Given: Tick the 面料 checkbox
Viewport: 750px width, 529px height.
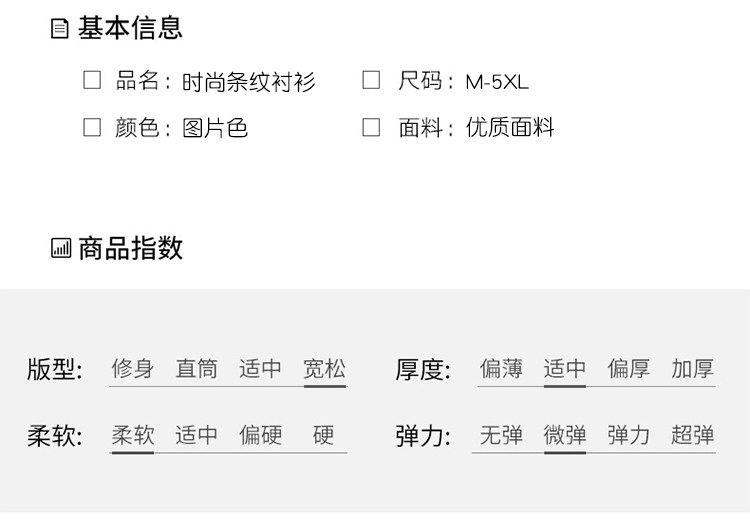Looking at the screenshot, I should point(371,127).
